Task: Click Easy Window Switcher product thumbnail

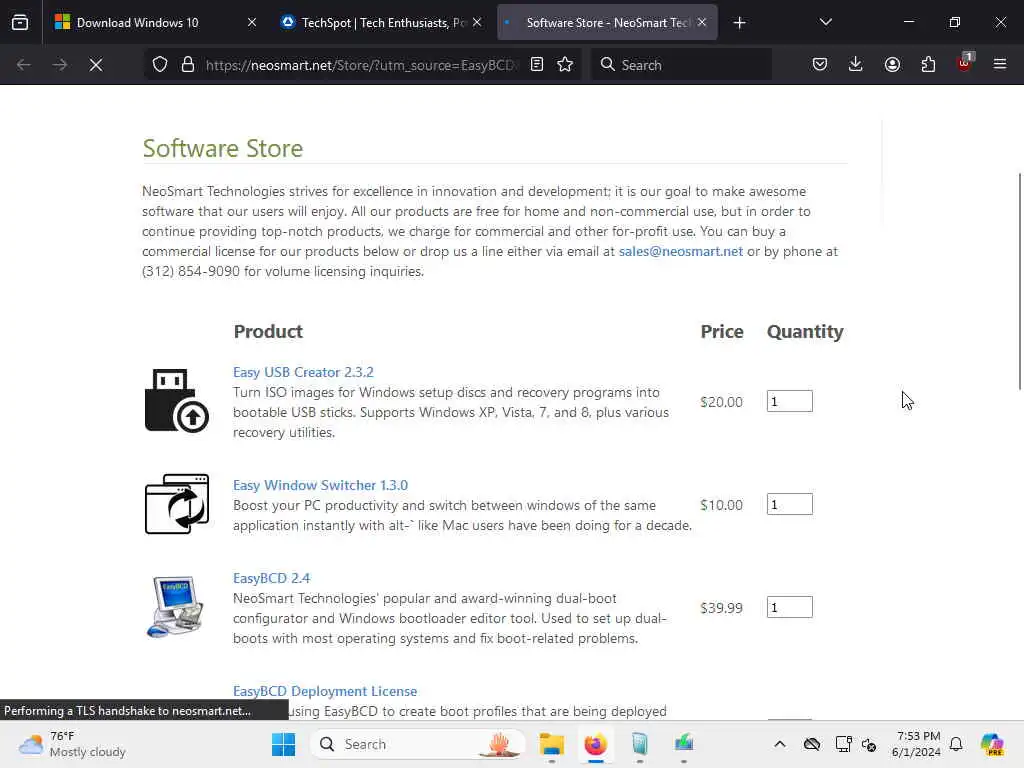Action: click(x=177, y=504)
